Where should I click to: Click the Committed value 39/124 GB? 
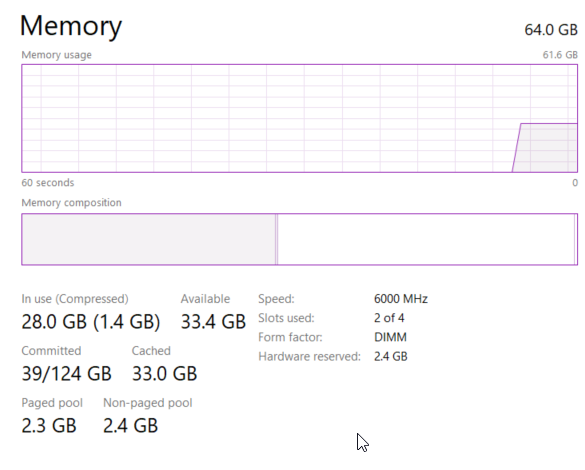[x=66, y=373]
